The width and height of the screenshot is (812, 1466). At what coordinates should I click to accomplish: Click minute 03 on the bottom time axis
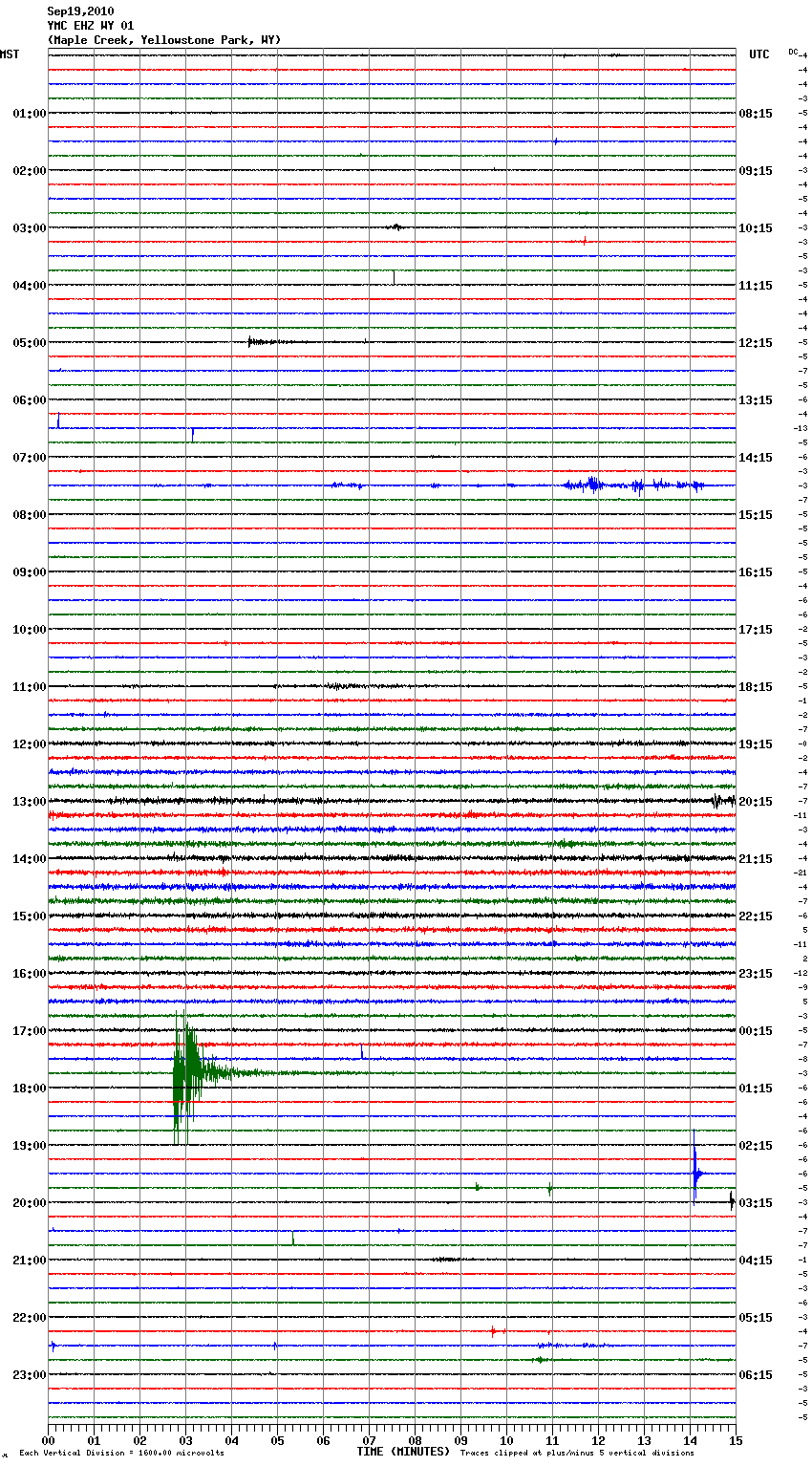click(185, 1440)
